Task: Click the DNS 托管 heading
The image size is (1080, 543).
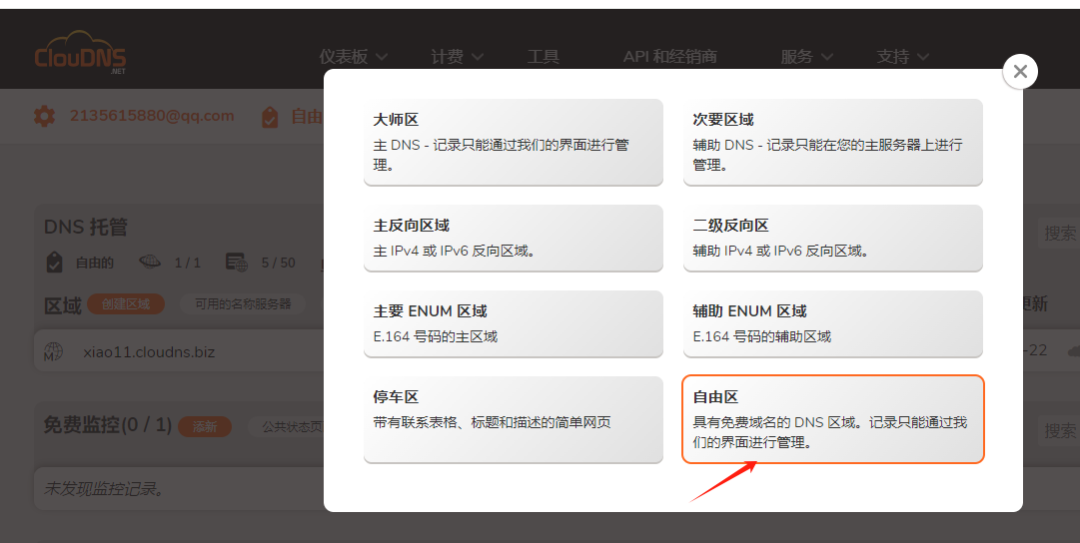Action: tap(86, 227)
